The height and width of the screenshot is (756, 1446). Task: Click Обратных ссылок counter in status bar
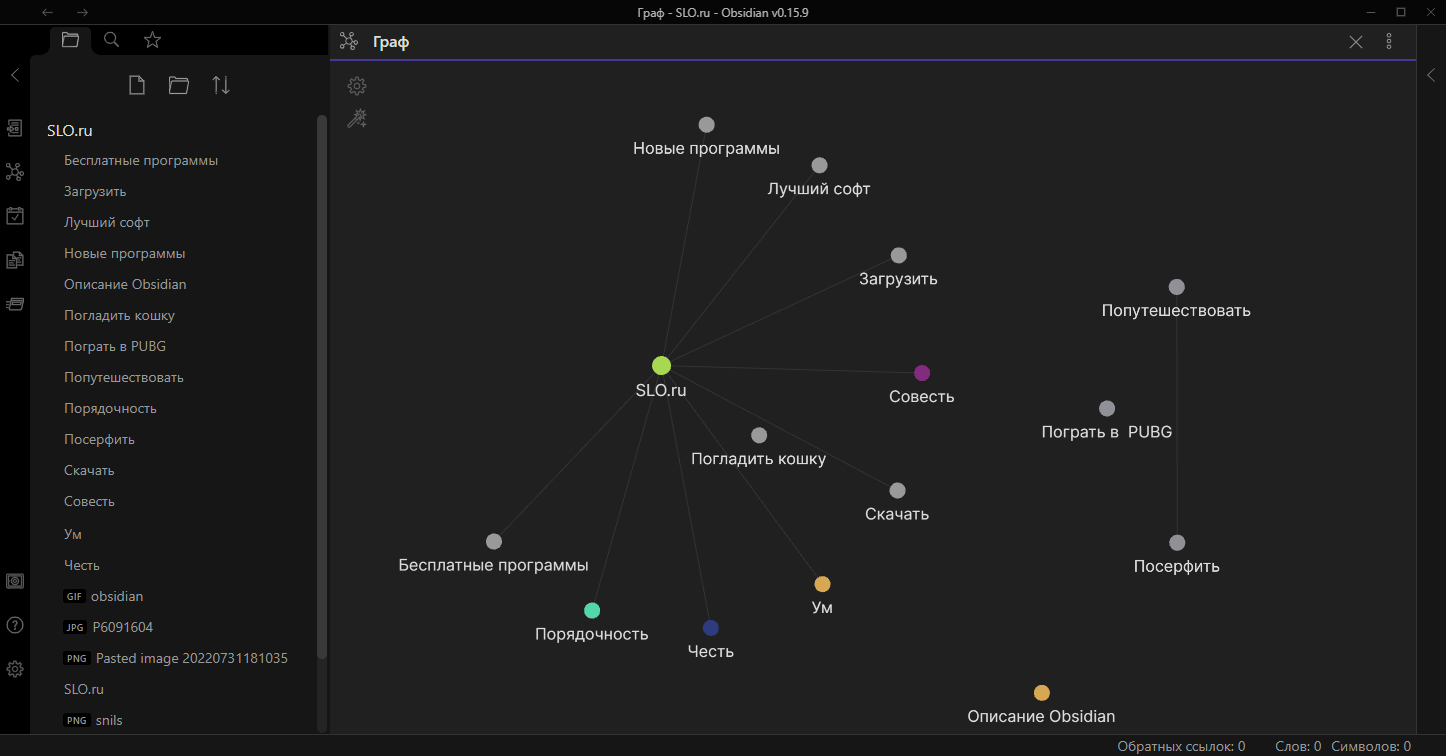[x=1181, y=746]
